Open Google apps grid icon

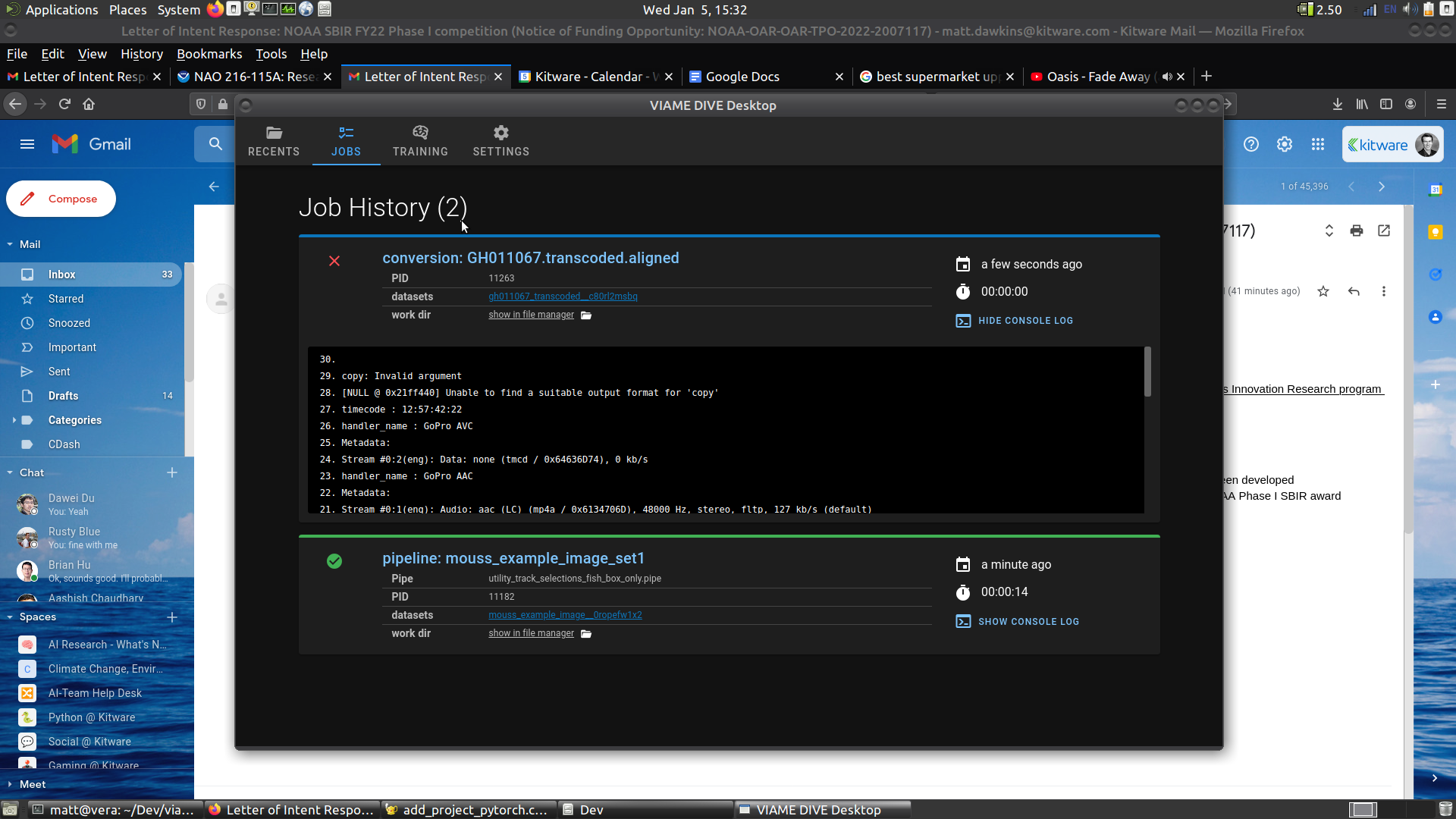pos(1318,144)
